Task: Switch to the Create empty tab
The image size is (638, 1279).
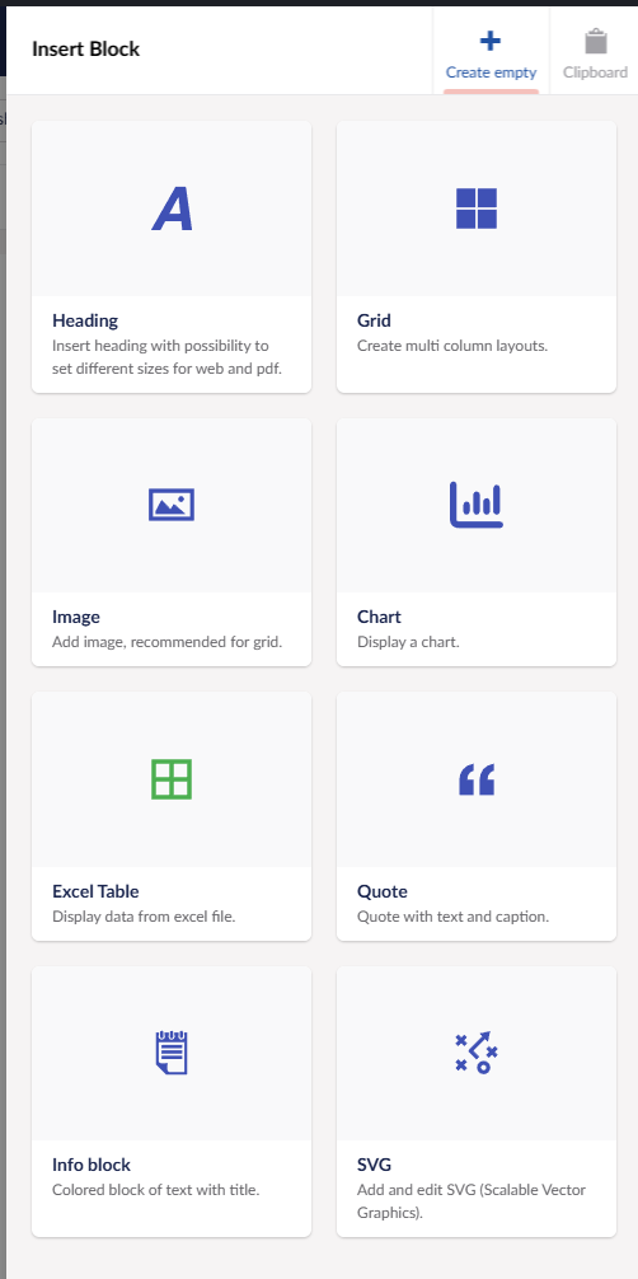Action: coord(491,72)
